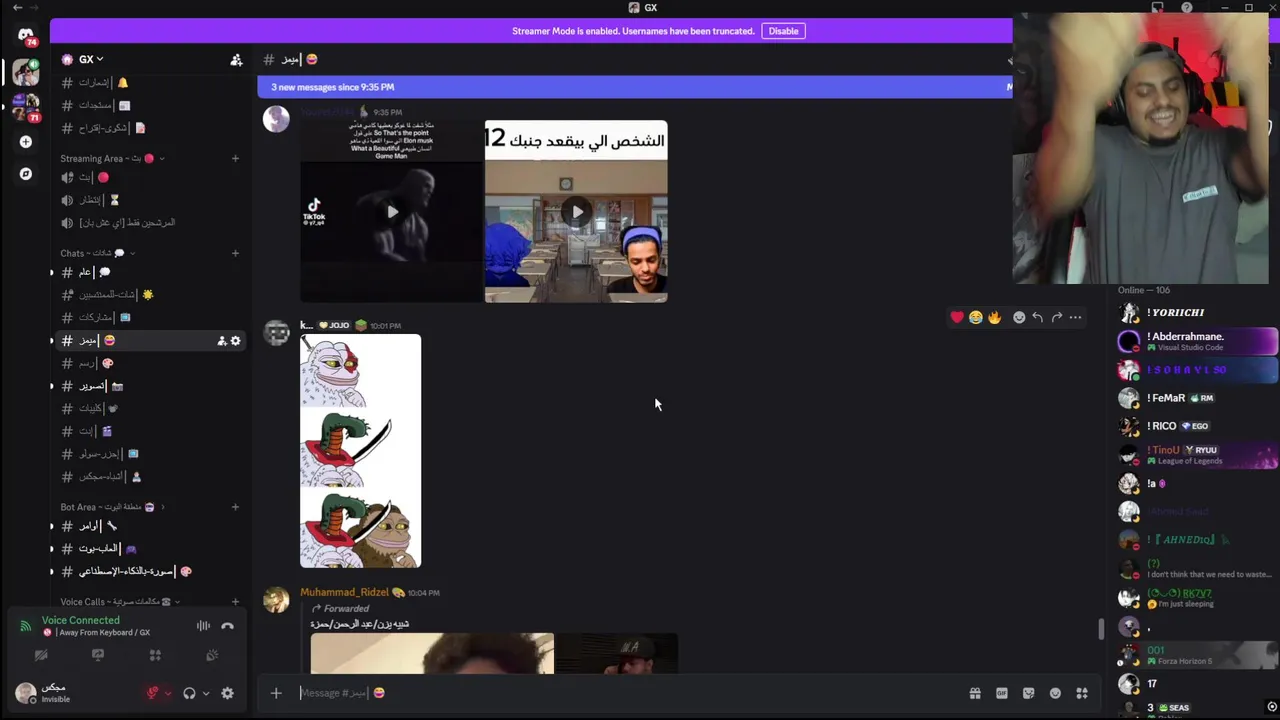This screenshot has height=720, width=1280.
Task: Open sun emoji text channel
Action: 148,295
